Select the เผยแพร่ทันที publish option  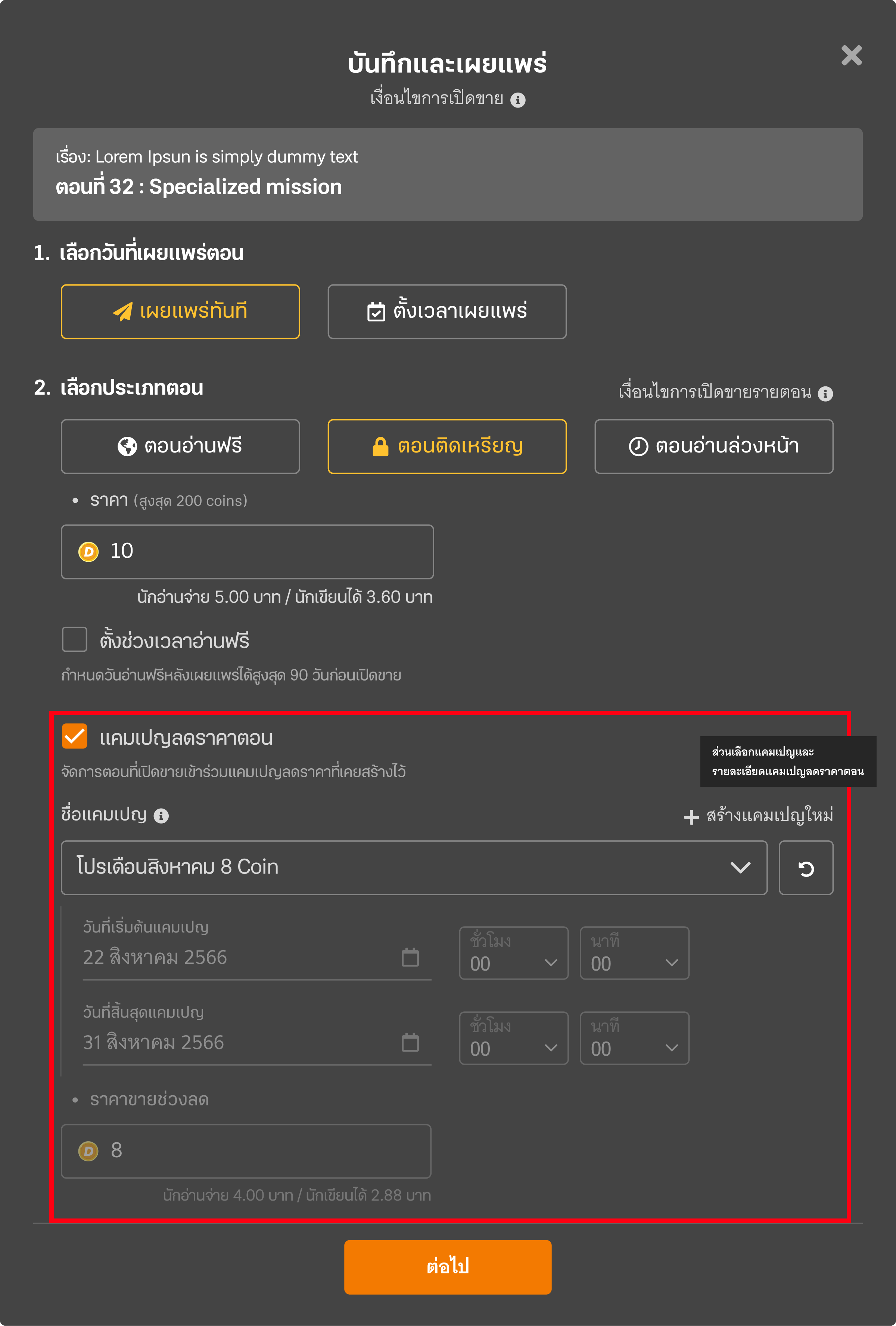[180, 312]
